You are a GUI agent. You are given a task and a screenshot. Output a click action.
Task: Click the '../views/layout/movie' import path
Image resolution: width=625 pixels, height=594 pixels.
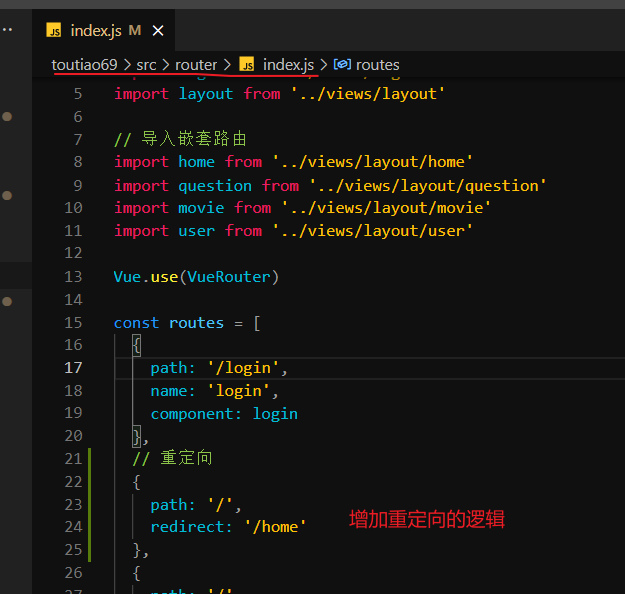[x=386, y=208]
